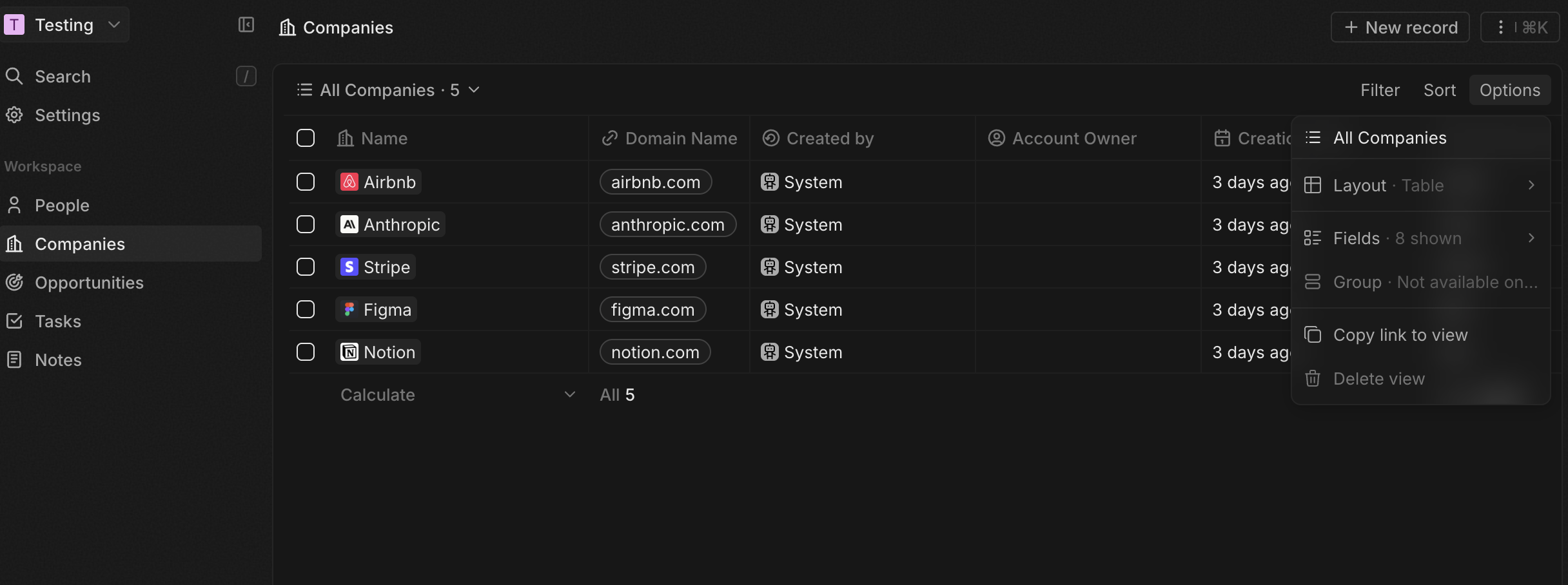Choose Delete view from menu
Viewport: 1568px width, 585px height.
[x=1421, y=379]
